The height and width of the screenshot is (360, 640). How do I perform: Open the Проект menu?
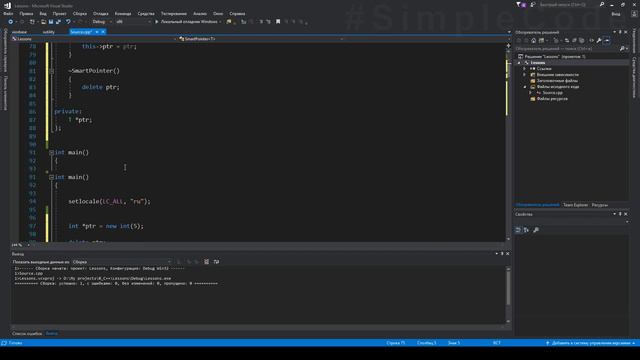pyautogui.click(x=59, y=13)
